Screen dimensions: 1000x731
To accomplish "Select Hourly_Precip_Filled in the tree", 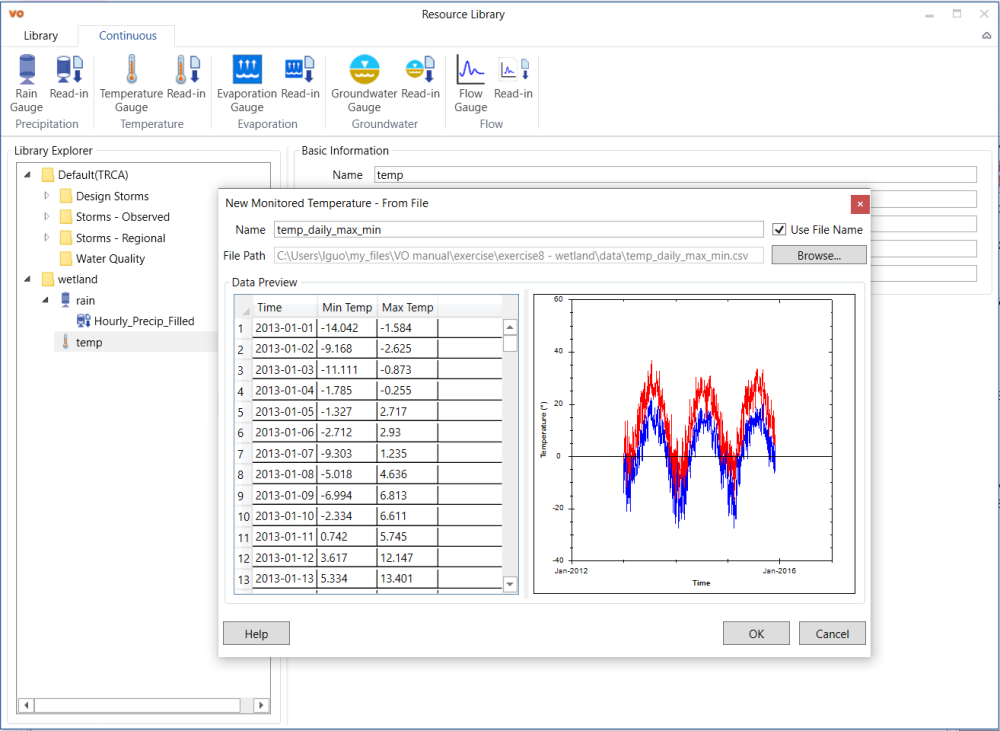I will (x=144, y=321).
